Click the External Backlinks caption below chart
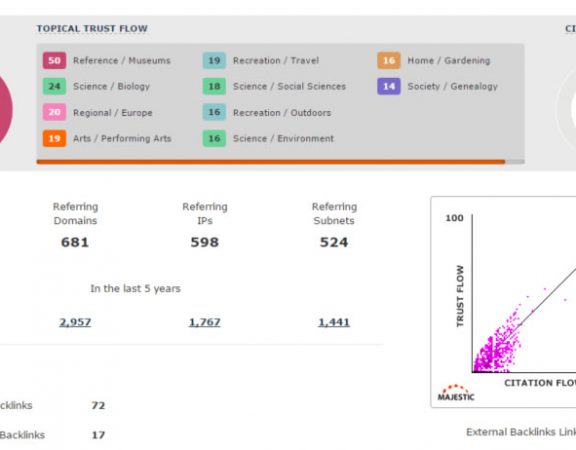The image size is (576, 450). pyautogui.click(x=521, y=432)
